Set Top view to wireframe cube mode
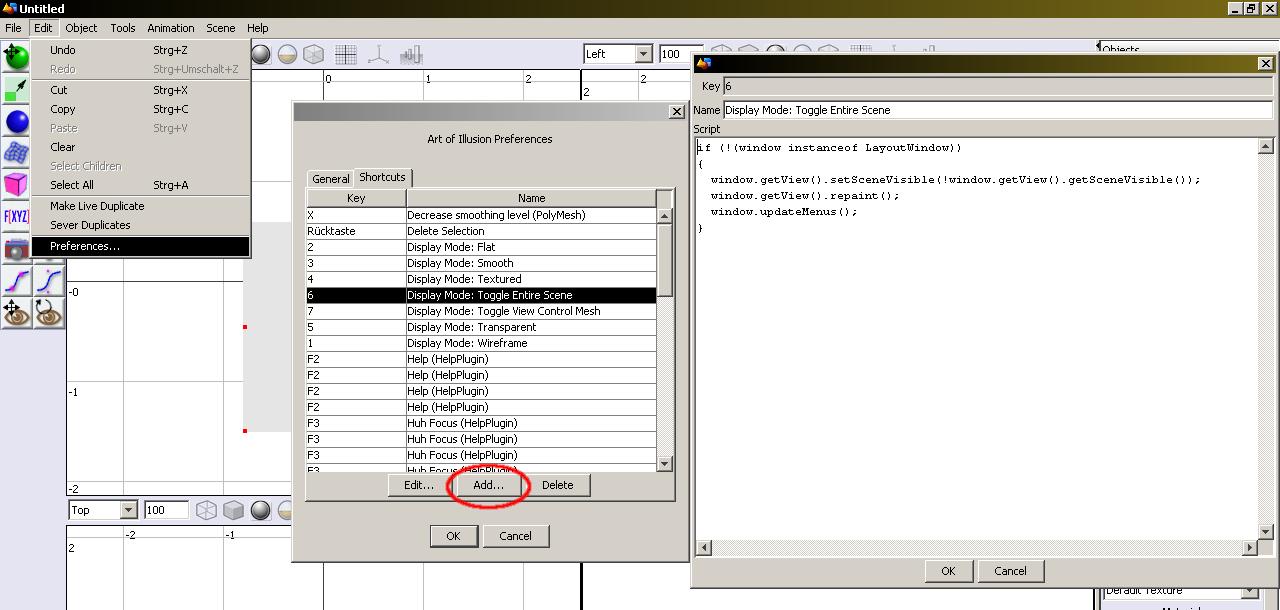The width and height of the screenshot is (1280, 610). (x=206, y=510)
